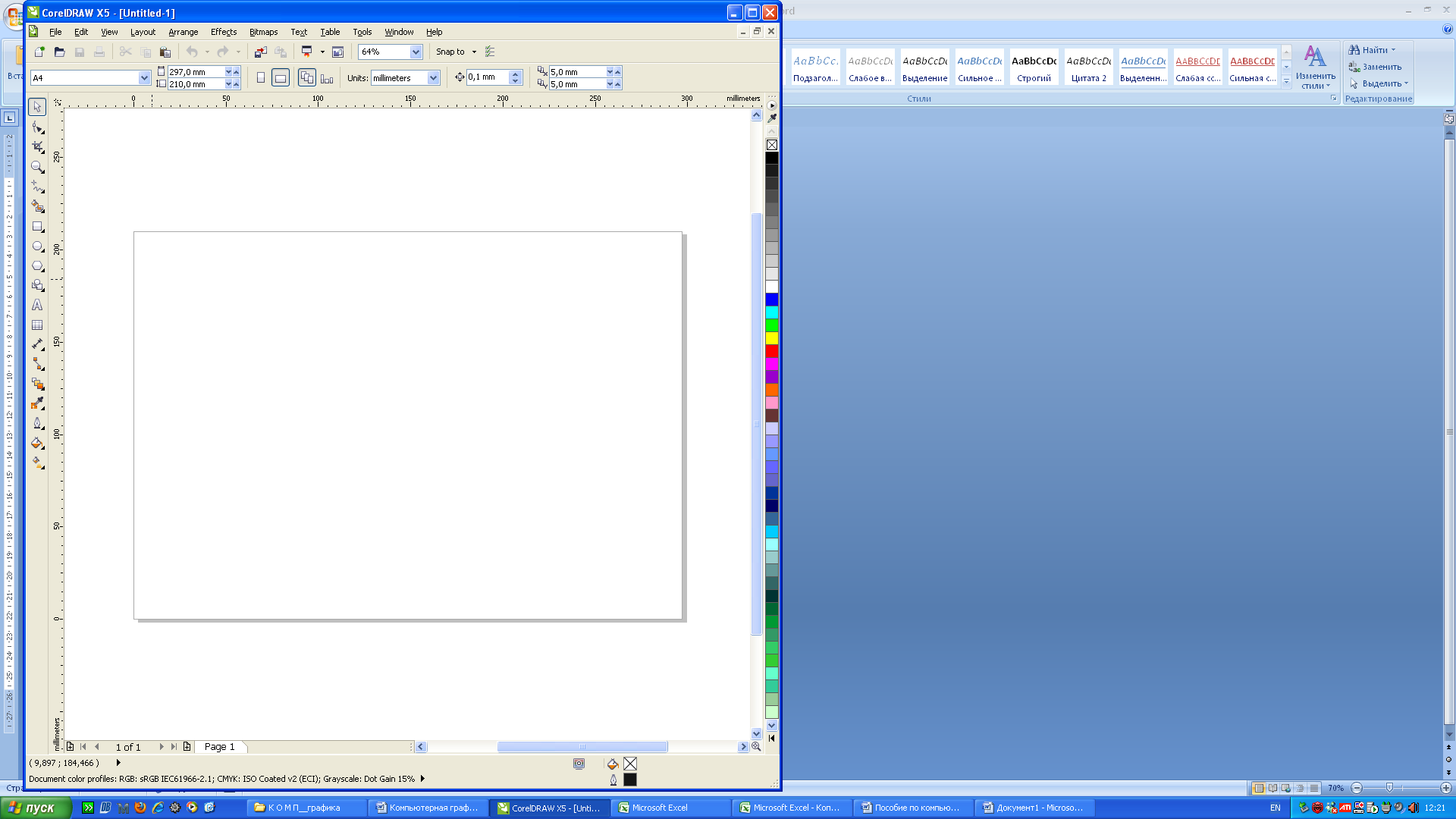This screenshot has height=819, width=1456.
Task: Open the A4 page size dropdown
Action: pos(144,77)
